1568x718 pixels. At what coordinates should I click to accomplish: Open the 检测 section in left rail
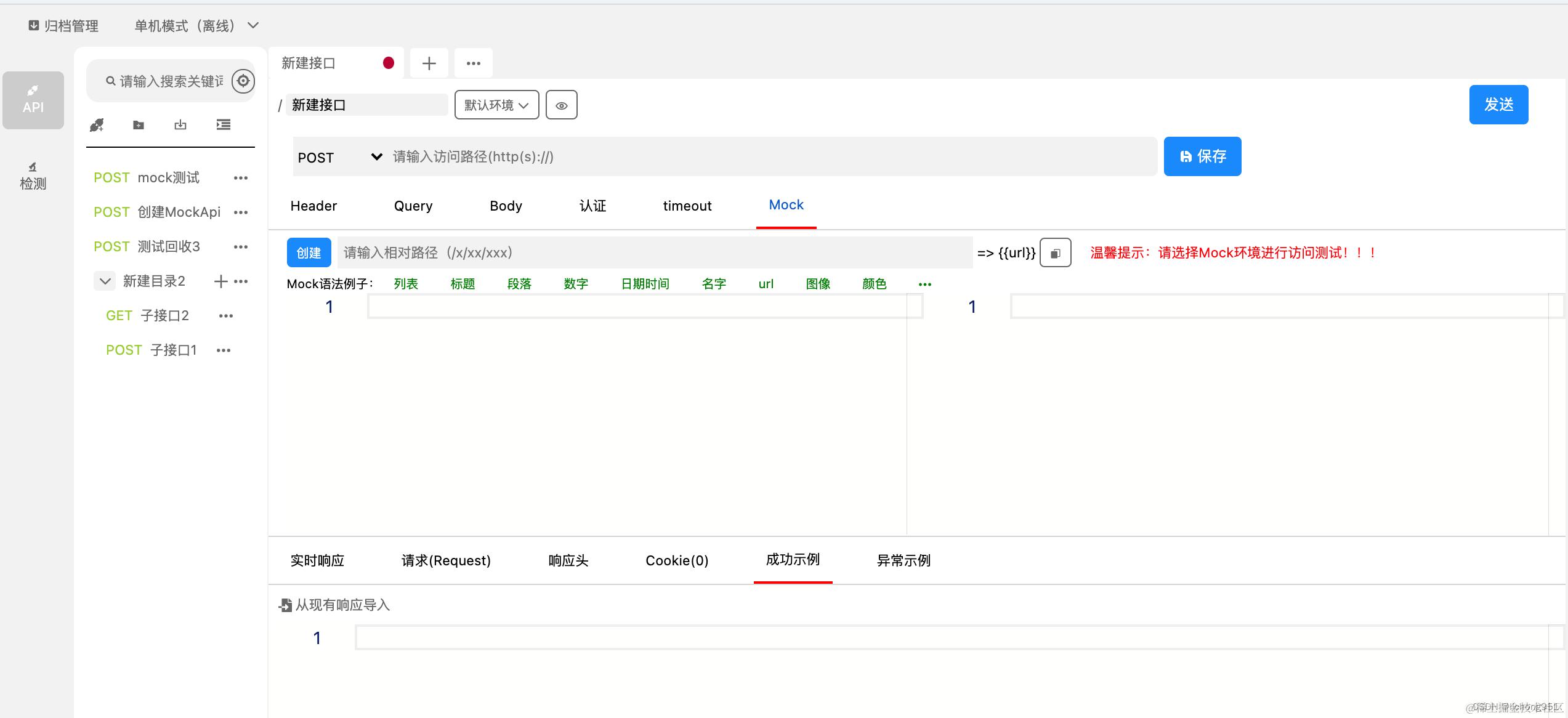[x=33, y=176]
